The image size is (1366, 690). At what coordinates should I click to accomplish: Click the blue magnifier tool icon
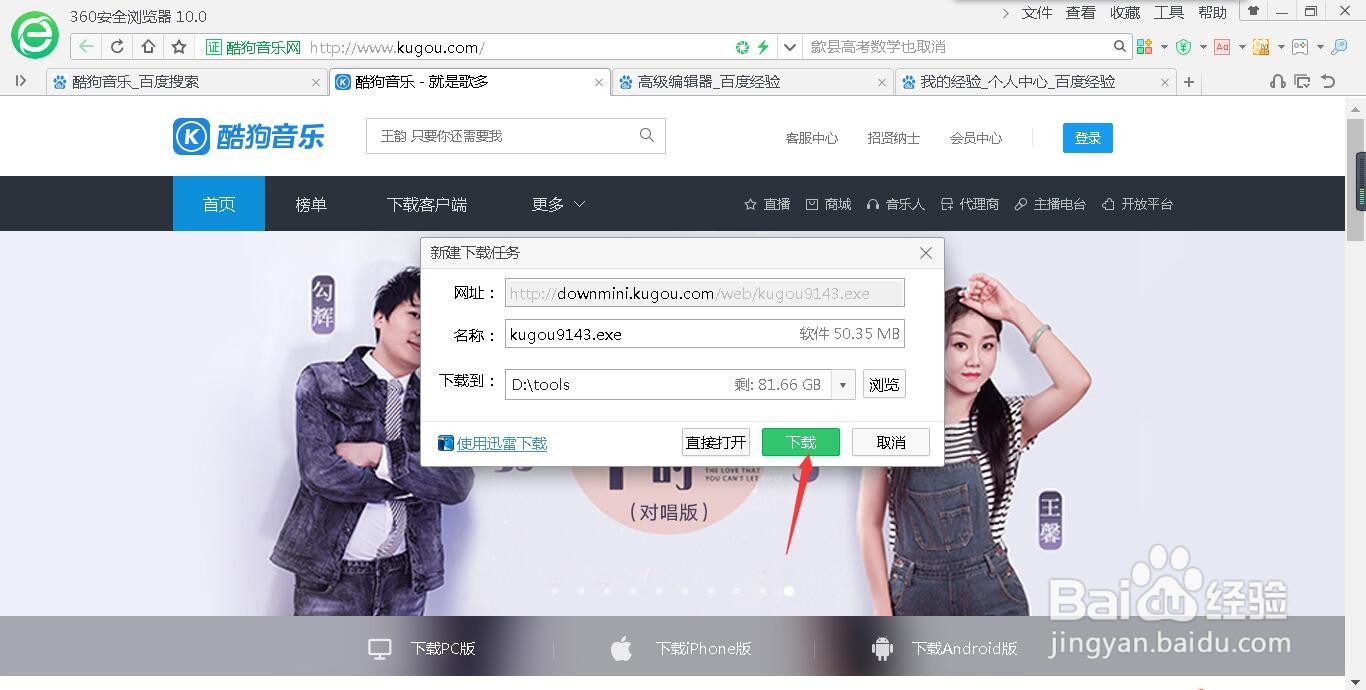pyautogui.click(x=1339, y=47)
